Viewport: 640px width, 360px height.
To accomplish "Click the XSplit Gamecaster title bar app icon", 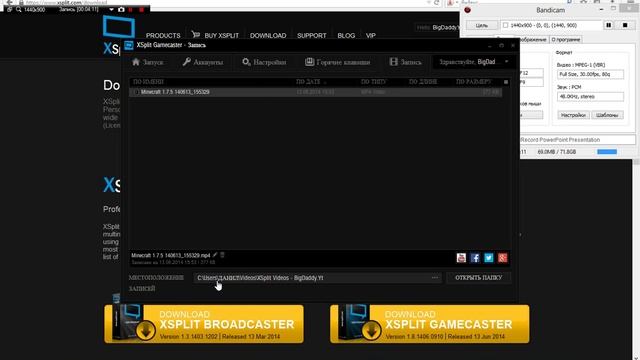I will coord(129,45).
